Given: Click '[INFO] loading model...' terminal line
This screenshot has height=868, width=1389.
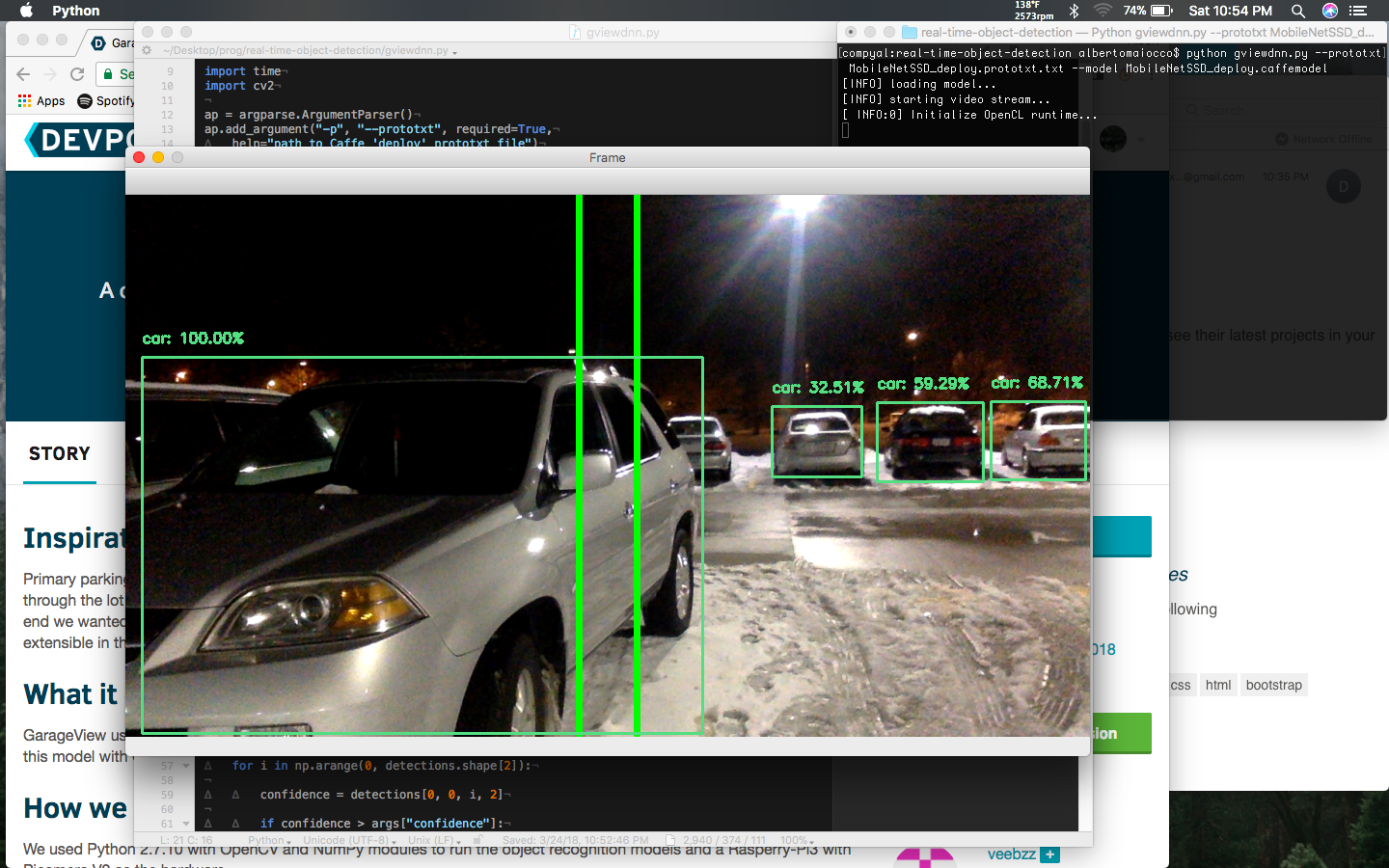Looking at the screenshot, I should (x=919, y=84).
